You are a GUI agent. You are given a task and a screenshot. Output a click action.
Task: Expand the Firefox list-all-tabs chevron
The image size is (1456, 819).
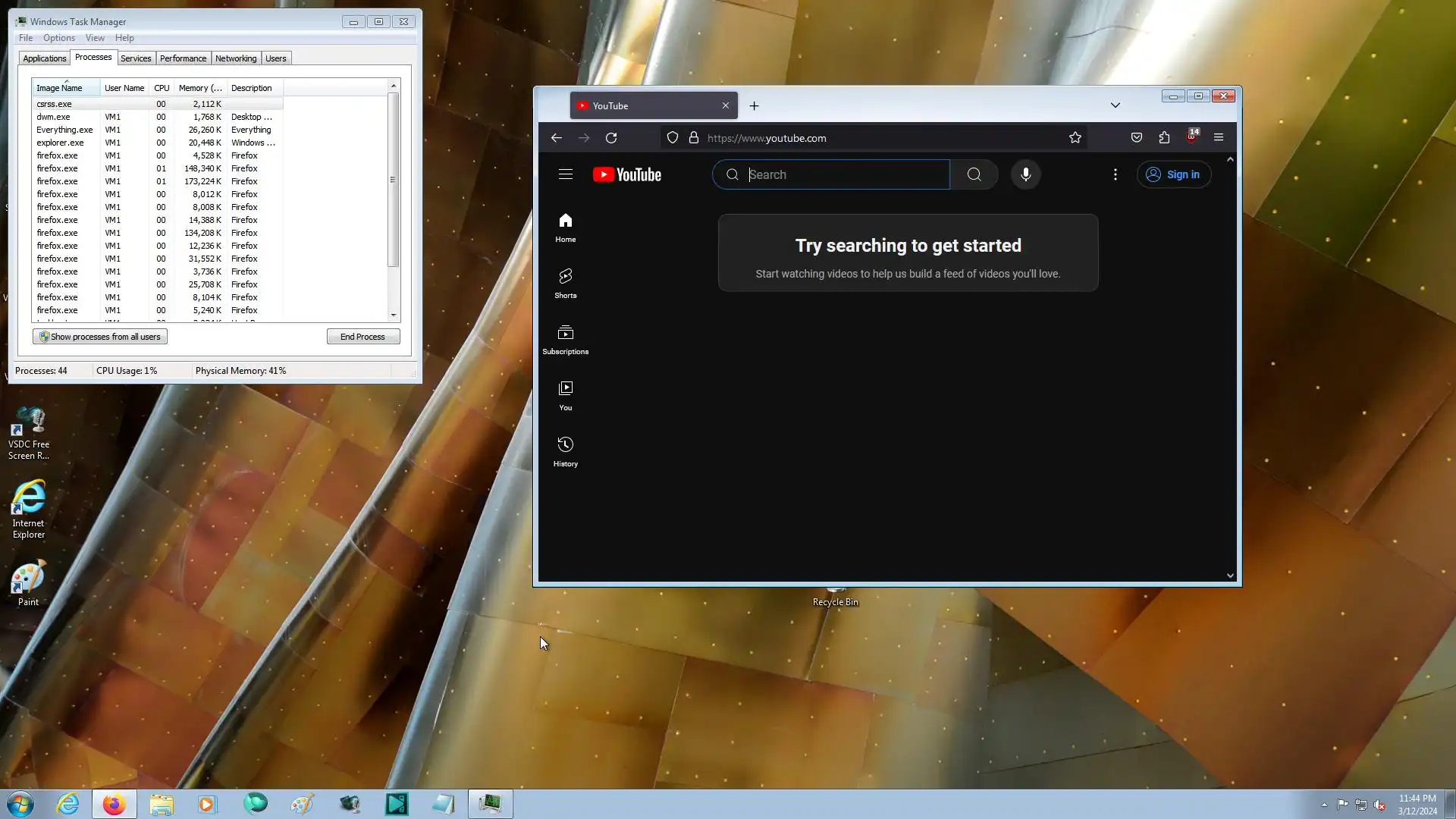tap(1115, 105)
